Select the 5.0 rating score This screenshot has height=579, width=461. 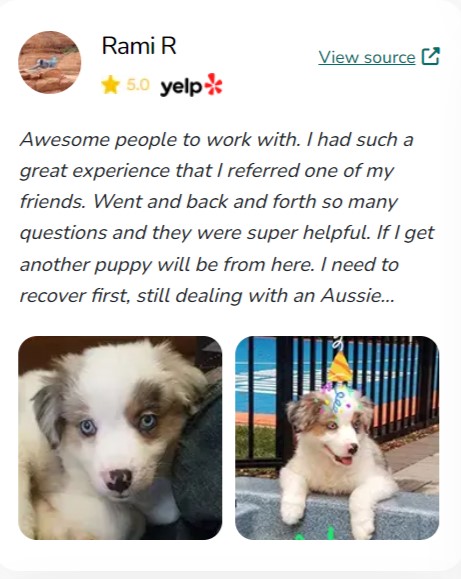pos(138,85)
